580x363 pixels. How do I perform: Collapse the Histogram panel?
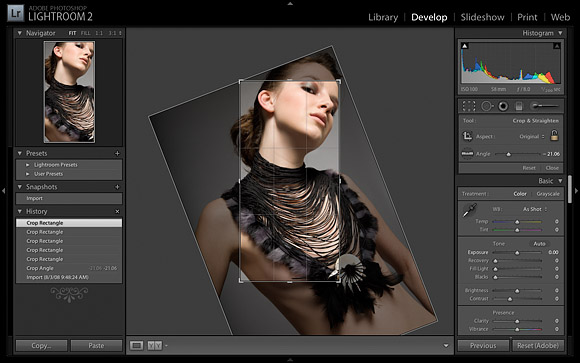[560, 33]
